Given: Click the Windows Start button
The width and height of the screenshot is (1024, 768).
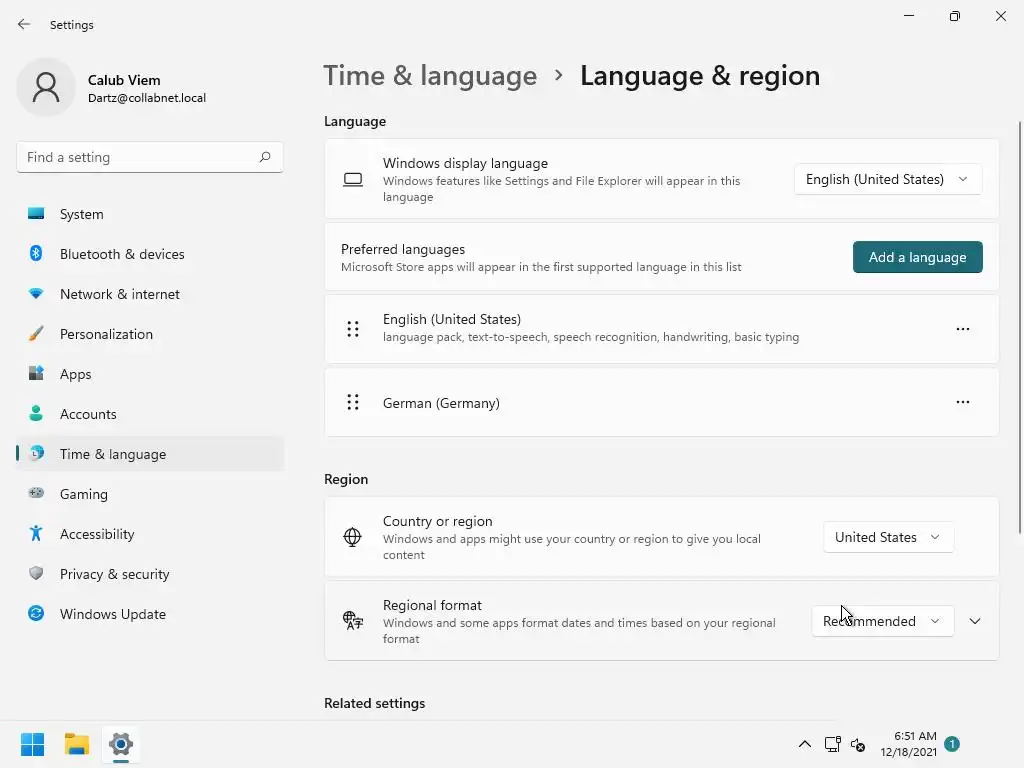Looking at the screenshot, I should click(x=32, y=744).
